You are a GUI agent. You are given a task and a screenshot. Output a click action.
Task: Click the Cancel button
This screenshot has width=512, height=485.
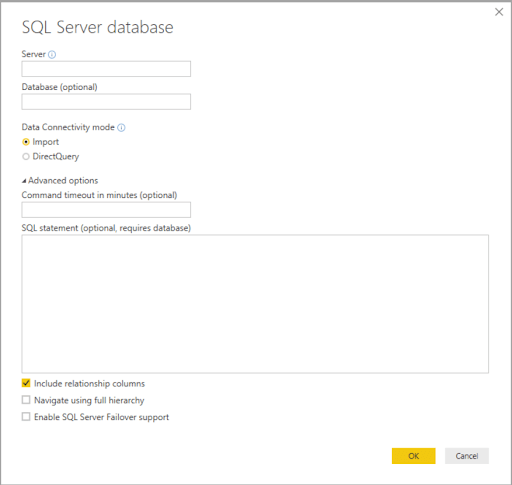tap(467, 456)
